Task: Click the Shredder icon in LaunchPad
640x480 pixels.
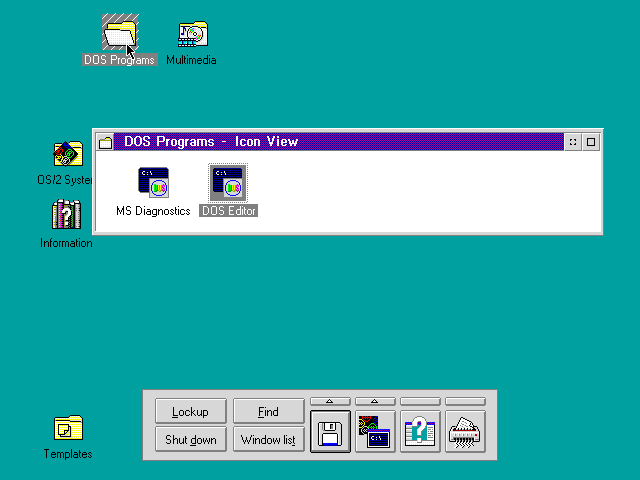Action: click(x=465, y=432)
